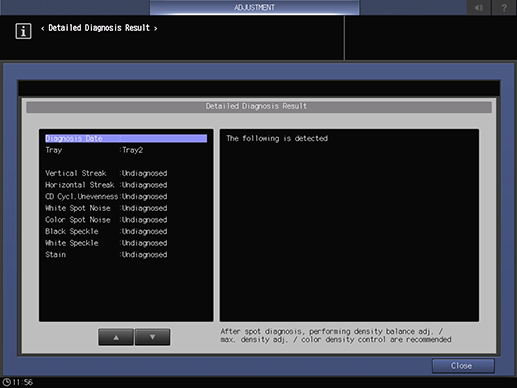The image size is (517, 388).
Task: Select the ADJUSTMENT tab
Action: tap(254, 7)
